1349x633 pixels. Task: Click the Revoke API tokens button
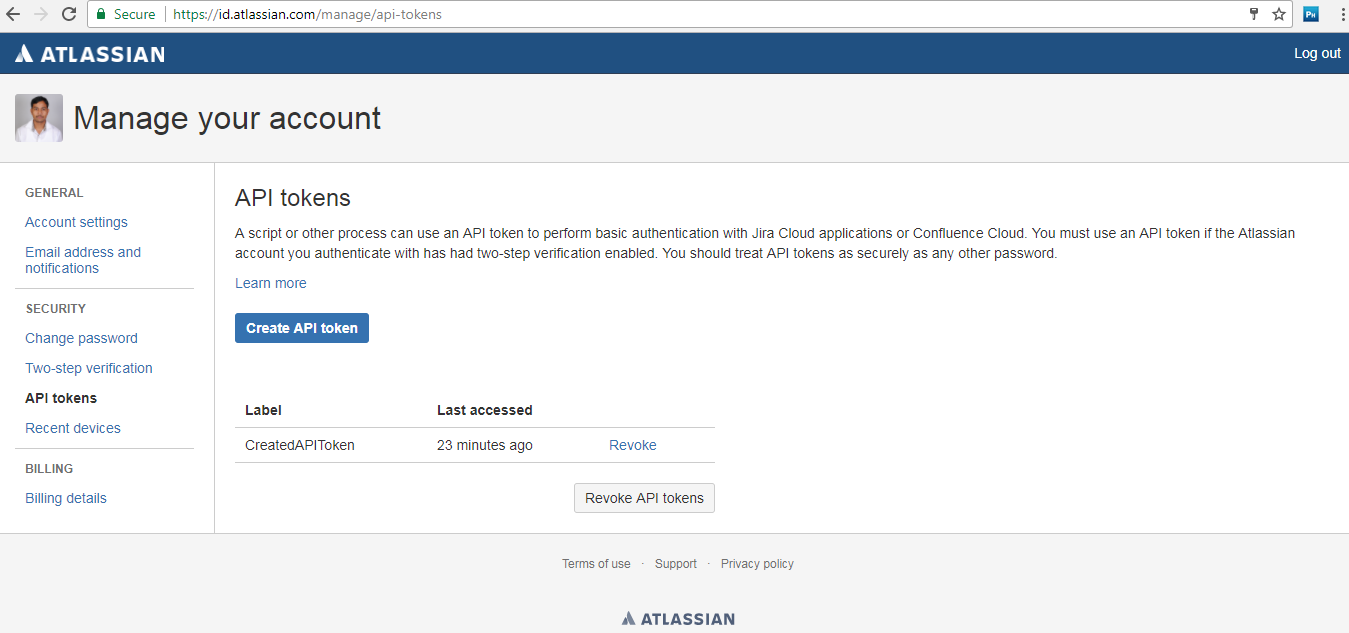point(644,498)
